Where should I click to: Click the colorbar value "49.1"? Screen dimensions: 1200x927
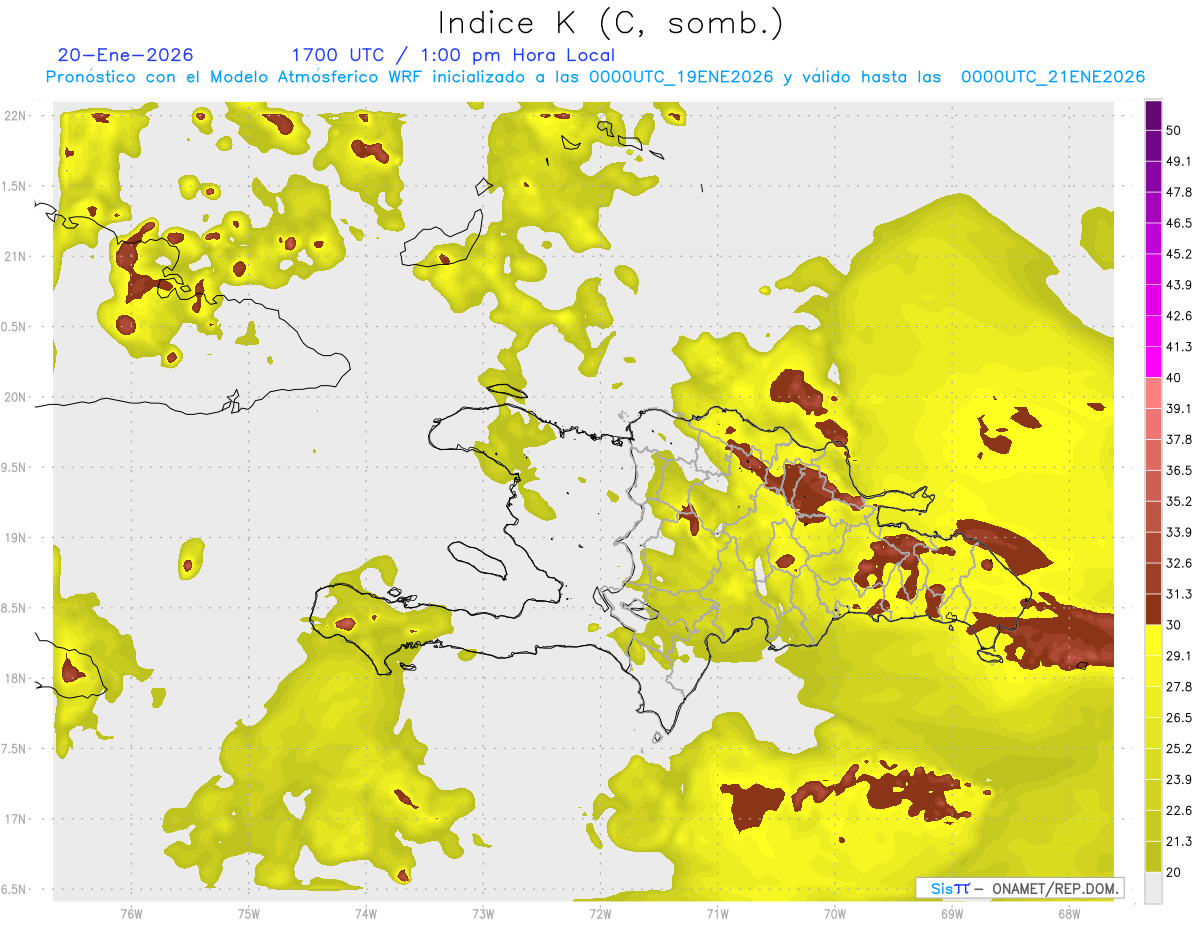1179,161
